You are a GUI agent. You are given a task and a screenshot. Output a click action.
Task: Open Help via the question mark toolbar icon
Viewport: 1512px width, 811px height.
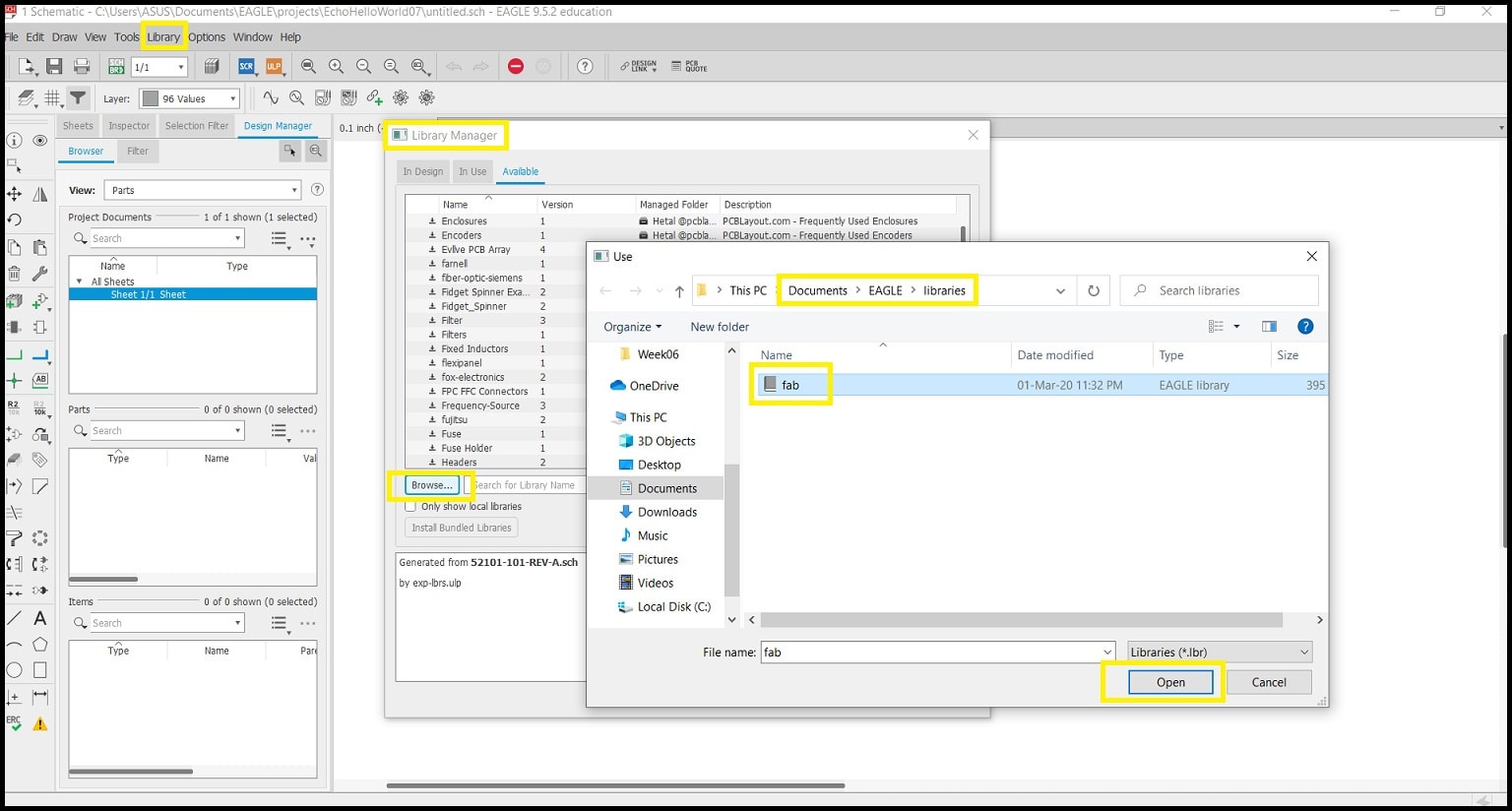(585, 66)
